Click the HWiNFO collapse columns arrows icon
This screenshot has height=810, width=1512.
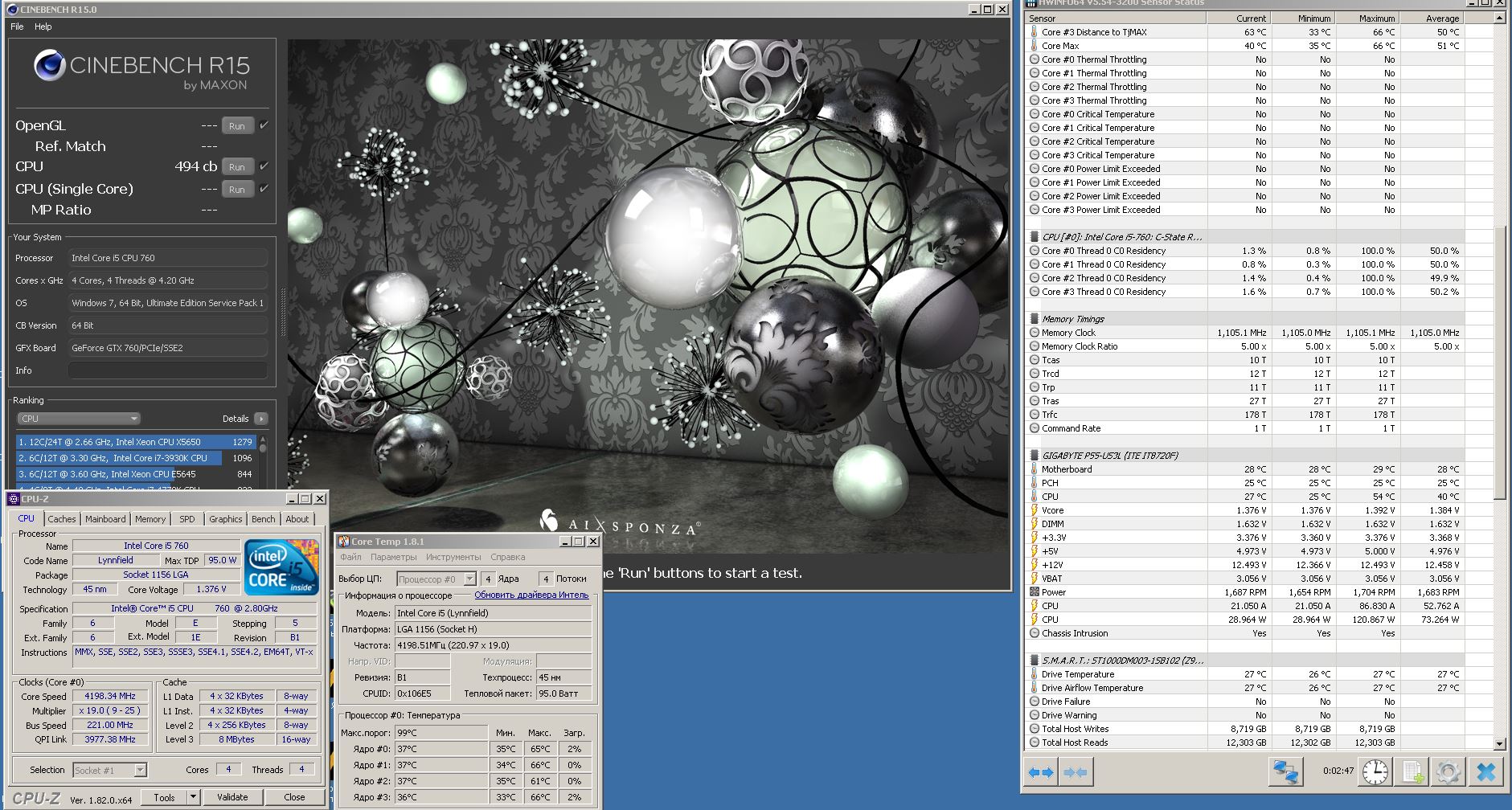[x=1075, y=772]
